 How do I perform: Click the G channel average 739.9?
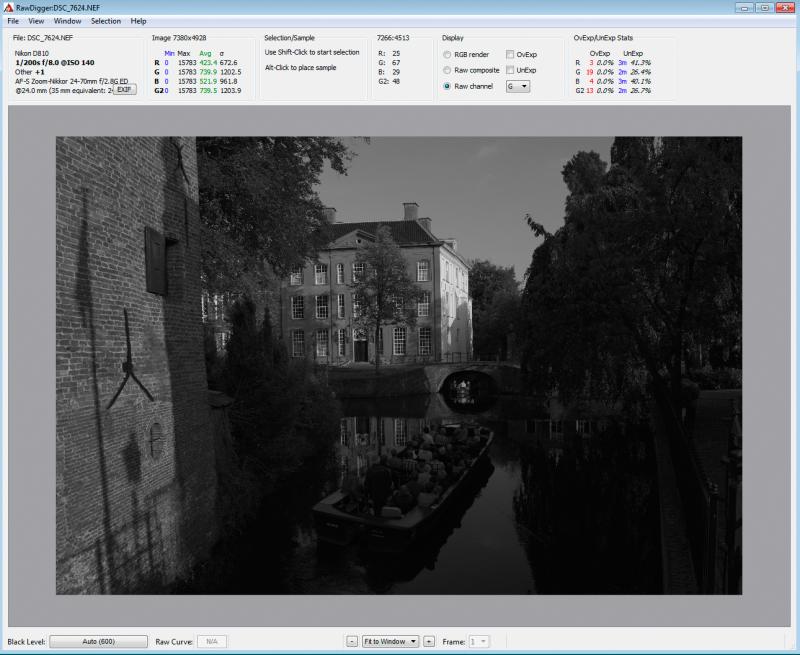[208, 72]
